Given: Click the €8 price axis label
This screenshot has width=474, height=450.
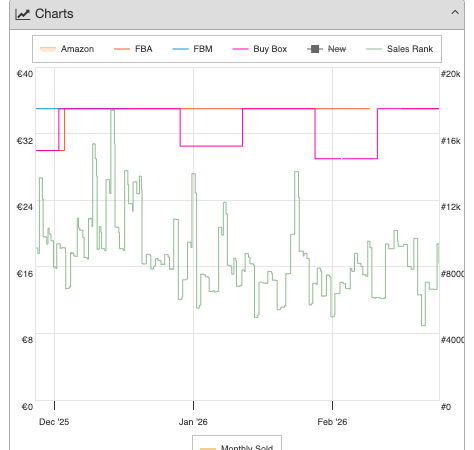Looking at the screenshot, I should click(27, 340).
